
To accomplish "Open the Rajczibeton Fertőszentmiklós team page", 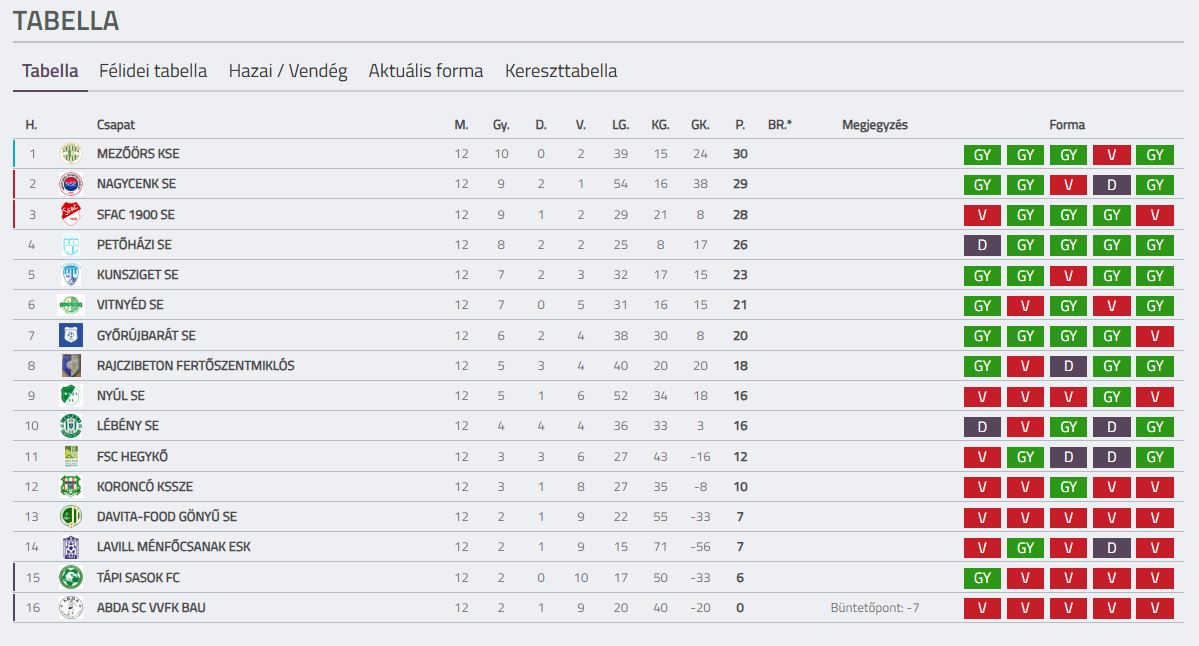I will pos(196,365).
